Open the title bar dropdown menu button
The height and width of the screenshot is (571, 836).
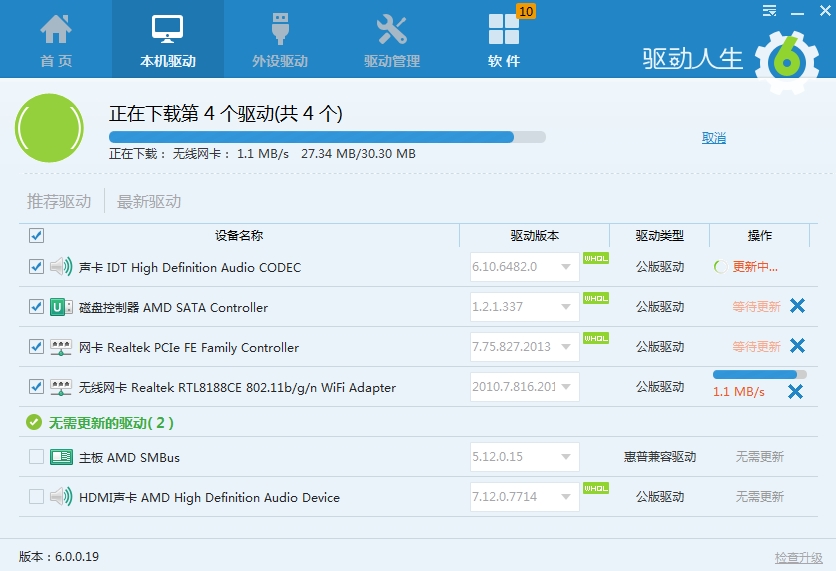tap(769, 11)
